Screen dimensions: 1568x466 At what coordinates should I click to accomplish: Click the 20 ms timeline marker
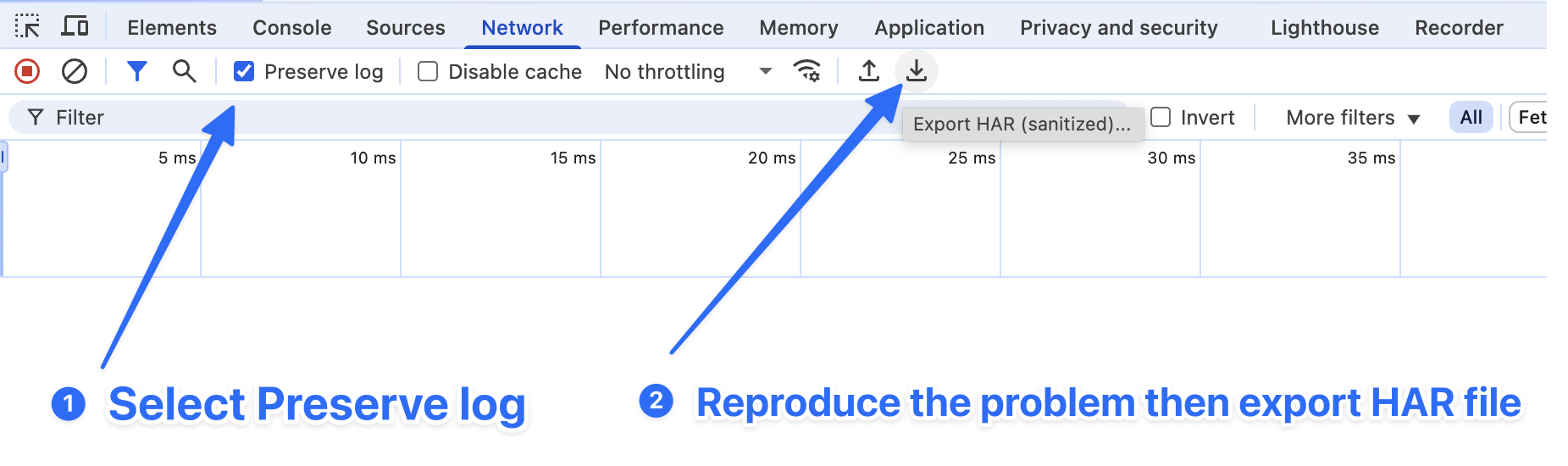tap(771, 158)
